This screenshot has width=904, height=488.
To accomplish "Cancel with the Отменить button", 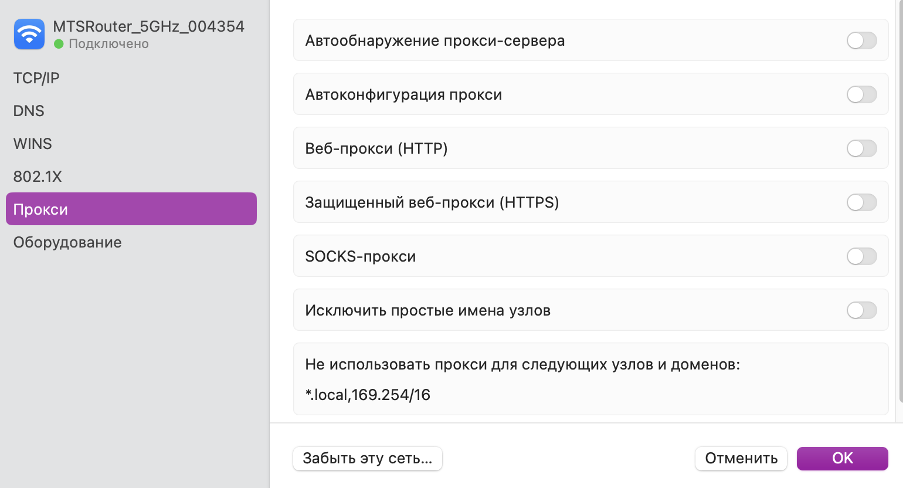I will 741,458.
